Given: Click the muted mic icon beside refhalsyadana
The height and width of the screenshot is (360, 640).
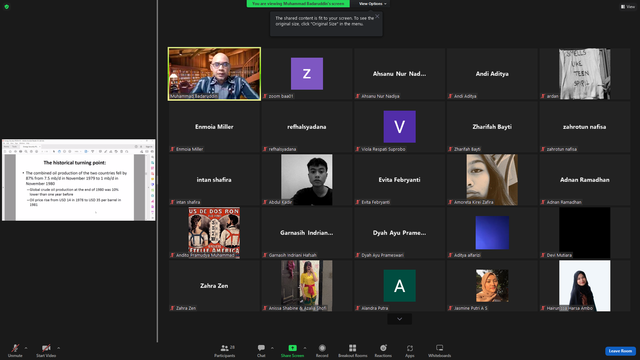Looking at the screenshot, I should pyautogui.click(x=265, y=149).
